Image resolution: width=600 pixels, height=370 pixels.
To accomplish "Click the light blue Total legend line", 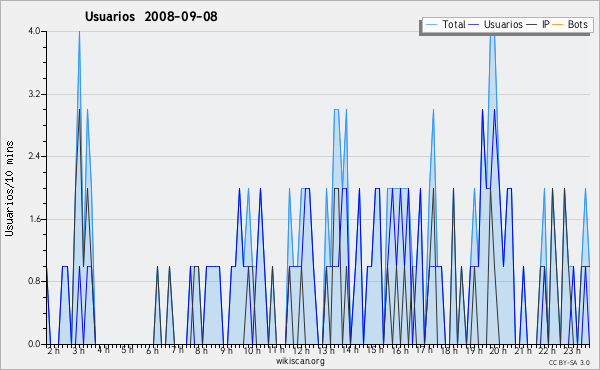I will pos(431,25).
